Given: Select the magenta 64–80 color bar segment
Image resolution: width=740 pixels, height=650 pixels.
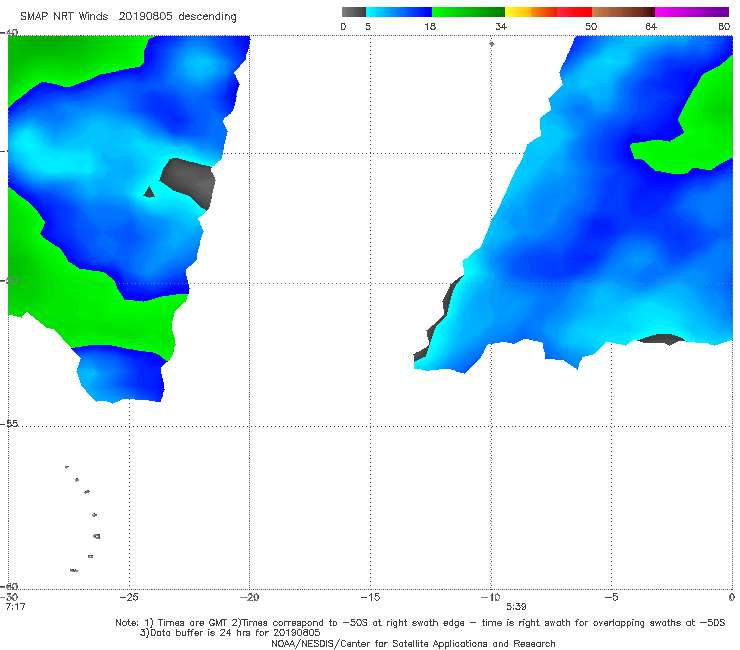Looking at the screenshot, I should tap(692, 12).
